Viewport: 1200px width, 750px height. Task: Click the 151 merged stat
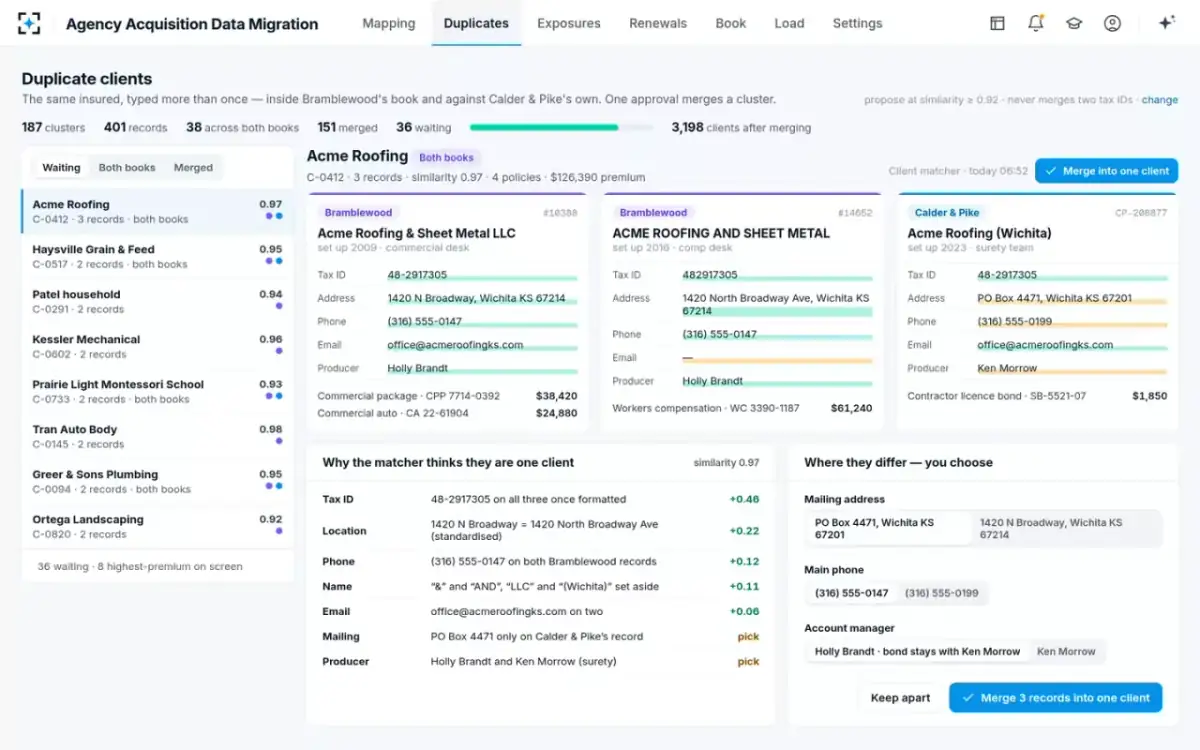[347, 128]
